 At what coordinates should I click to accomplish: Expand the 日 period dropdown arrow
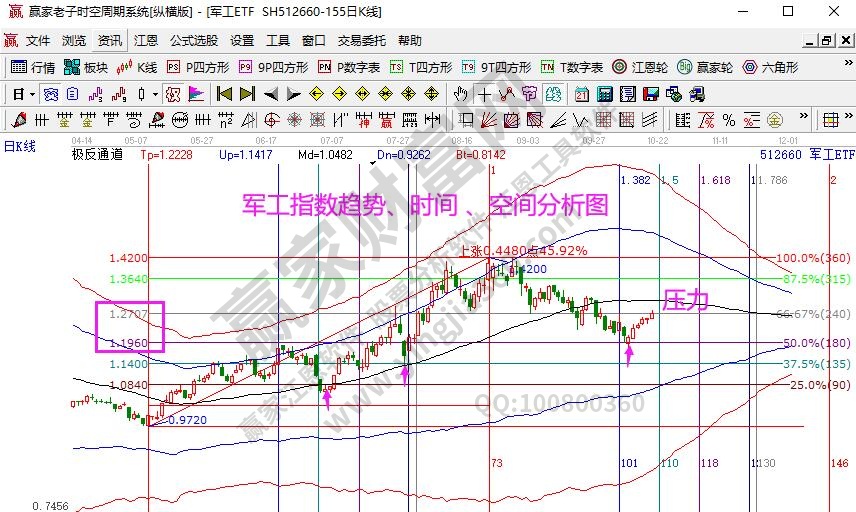coord(32,94)
